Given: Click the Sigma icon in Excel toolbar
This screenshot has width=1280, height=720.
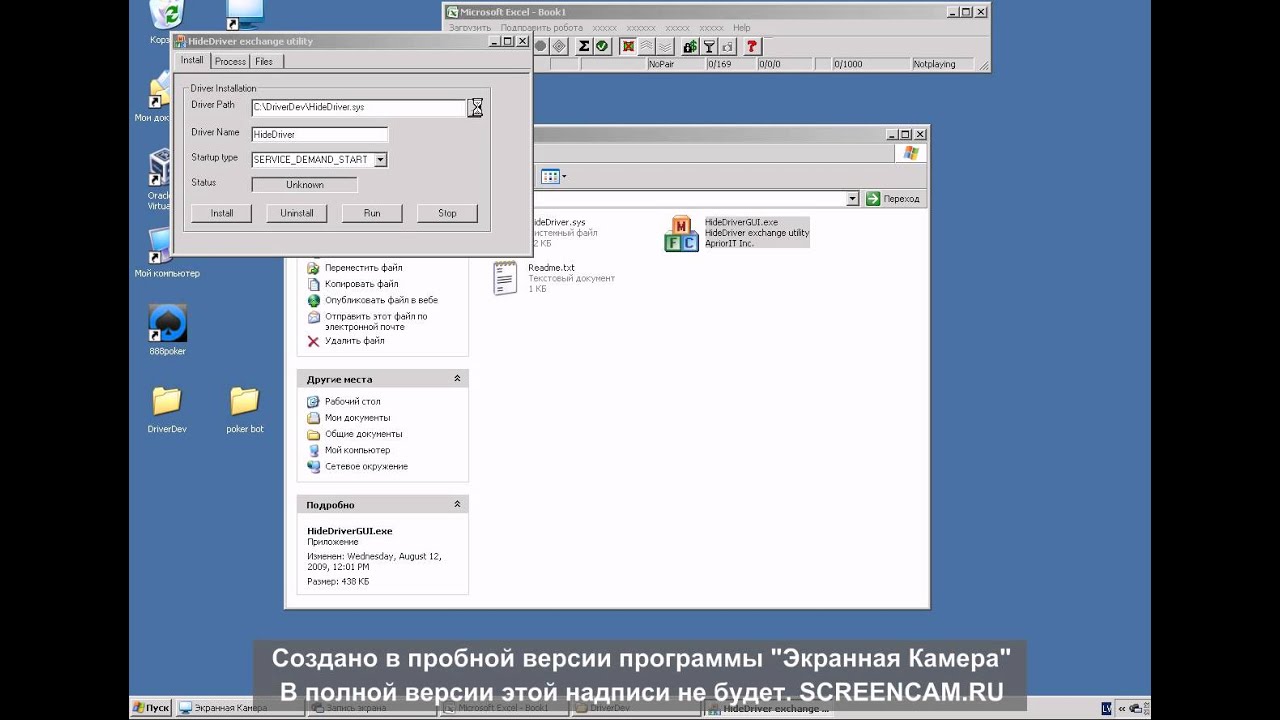Looking at the screenshot, I should point(584,46).
